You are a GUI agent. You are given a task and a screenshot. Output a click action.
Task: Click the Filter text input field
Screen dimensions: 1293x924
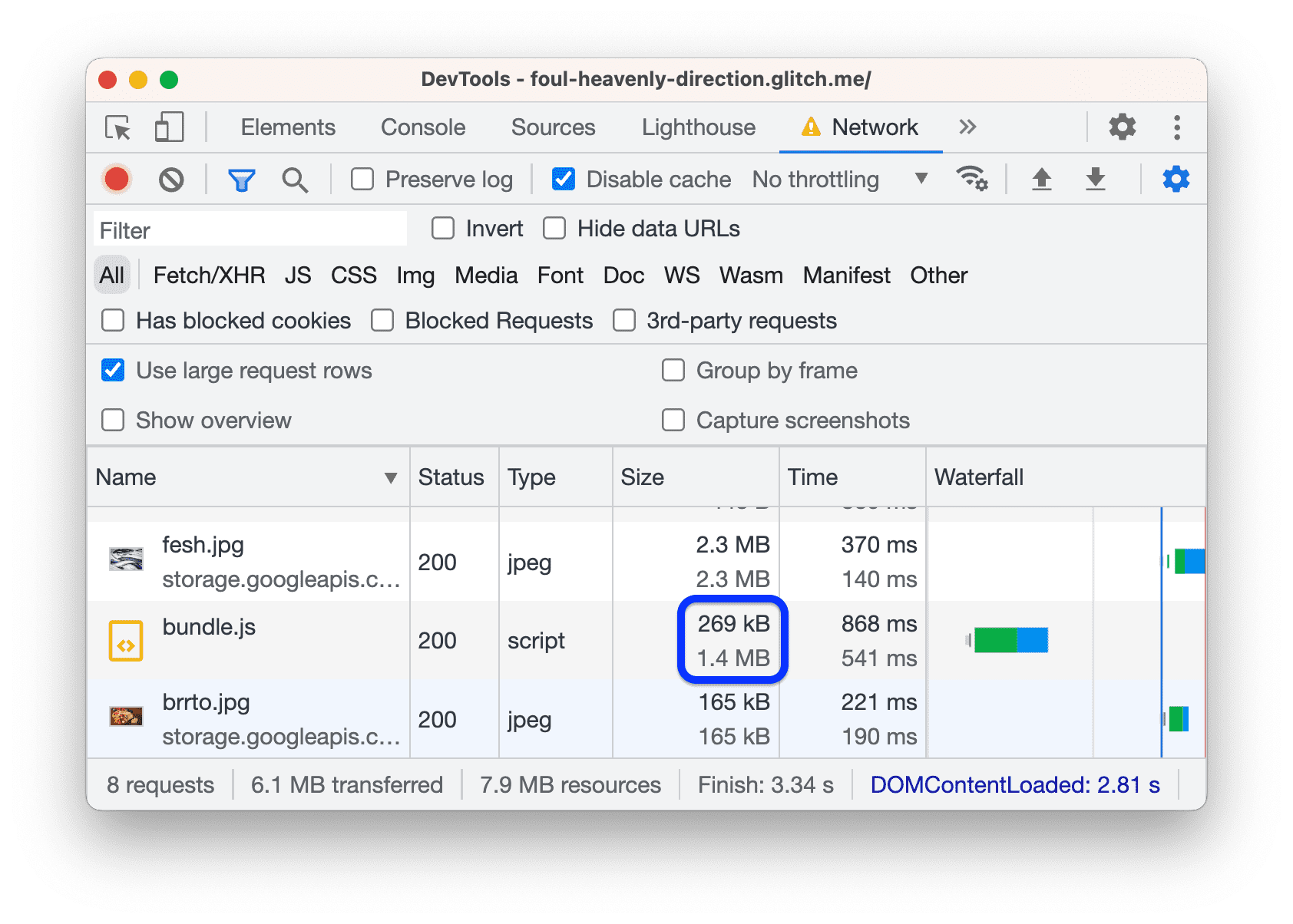pyautogui.click(x=250, y=230)
